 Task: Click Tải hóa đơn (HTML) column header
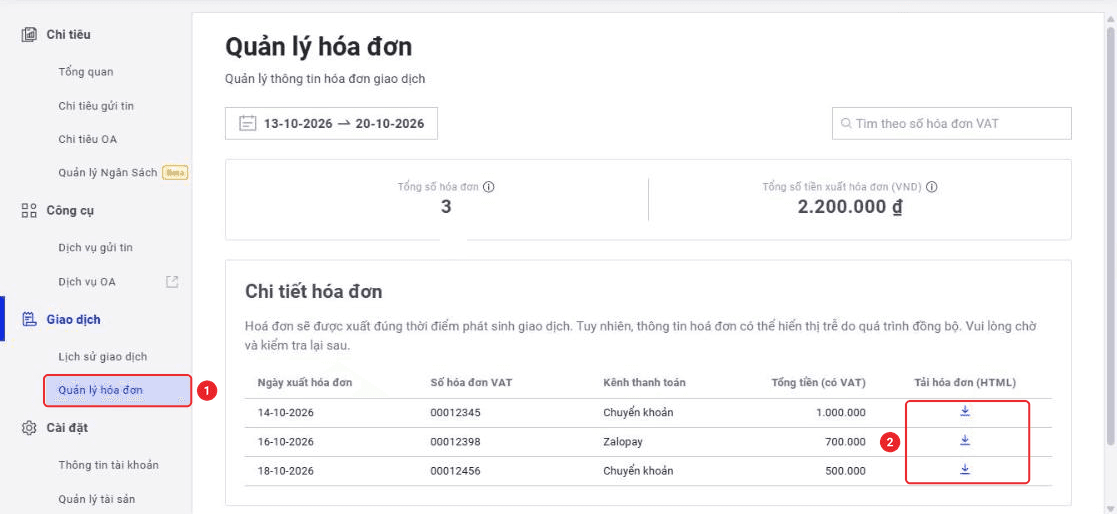tap(965, 382)
